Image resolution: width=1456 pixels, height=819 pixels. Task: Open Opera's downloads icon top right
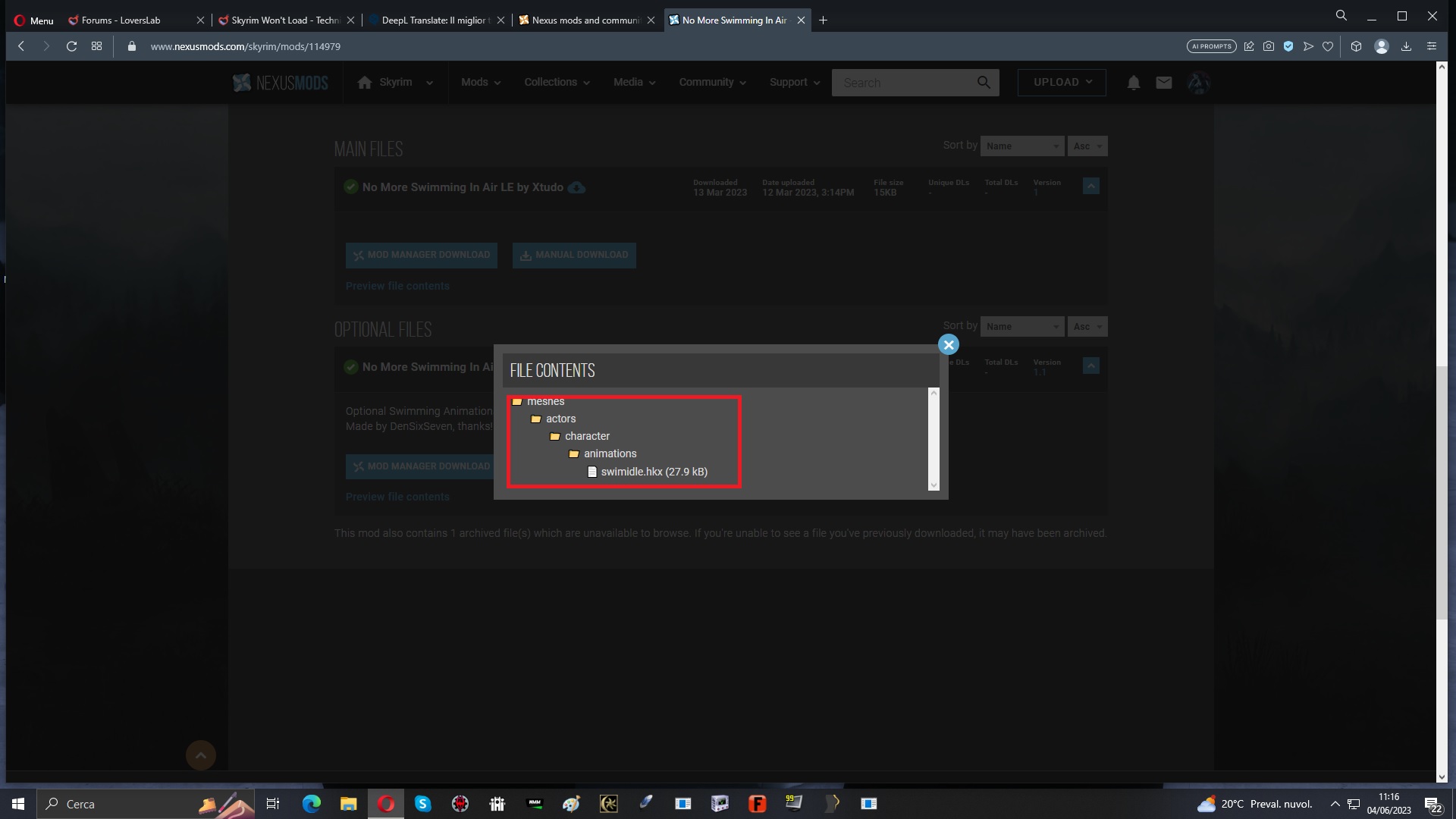(1406, 46)
